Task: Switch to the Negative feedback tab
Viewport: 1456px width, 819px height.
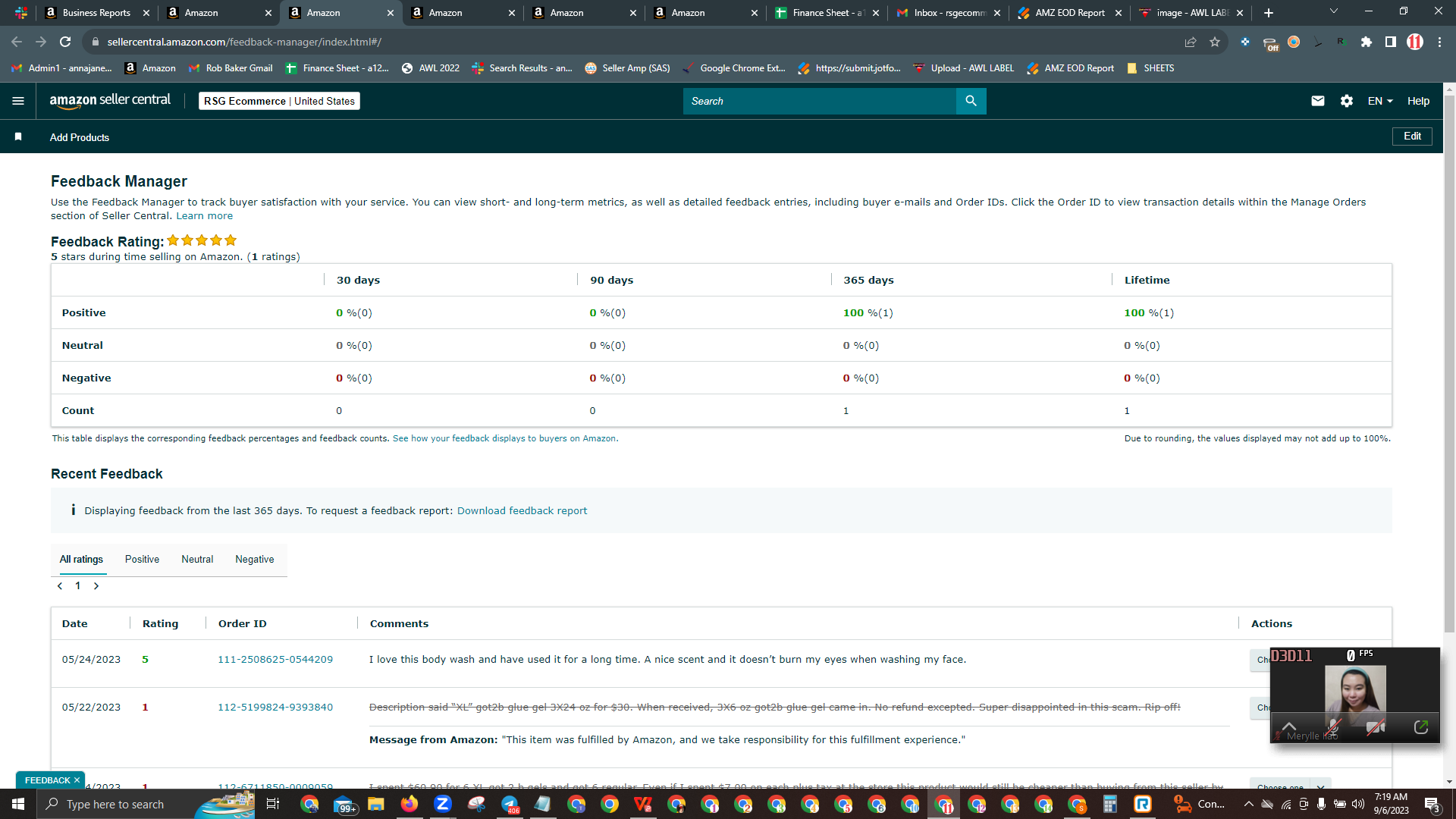Action: 255,560
